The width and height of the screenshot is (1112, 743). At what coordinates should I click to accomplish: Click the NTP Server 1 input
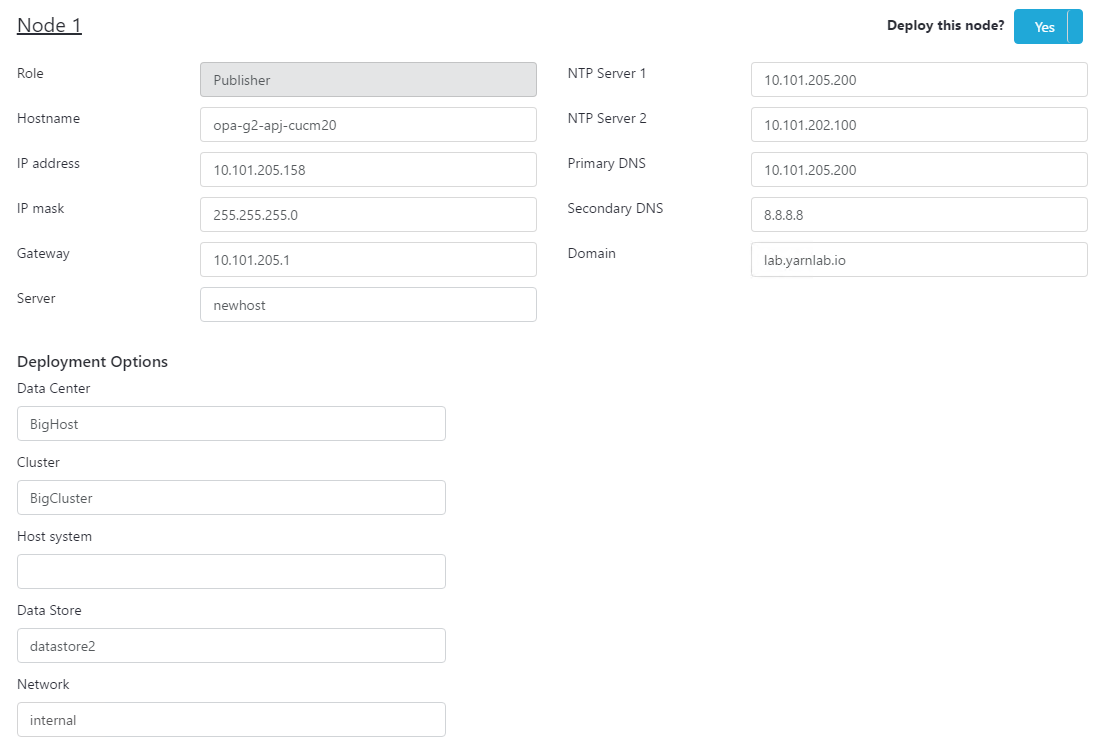point(919,79)
